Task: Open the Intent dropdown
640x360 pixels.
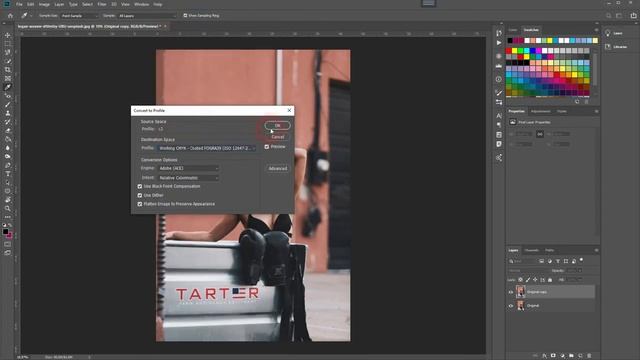Action: tap(189, 178)
